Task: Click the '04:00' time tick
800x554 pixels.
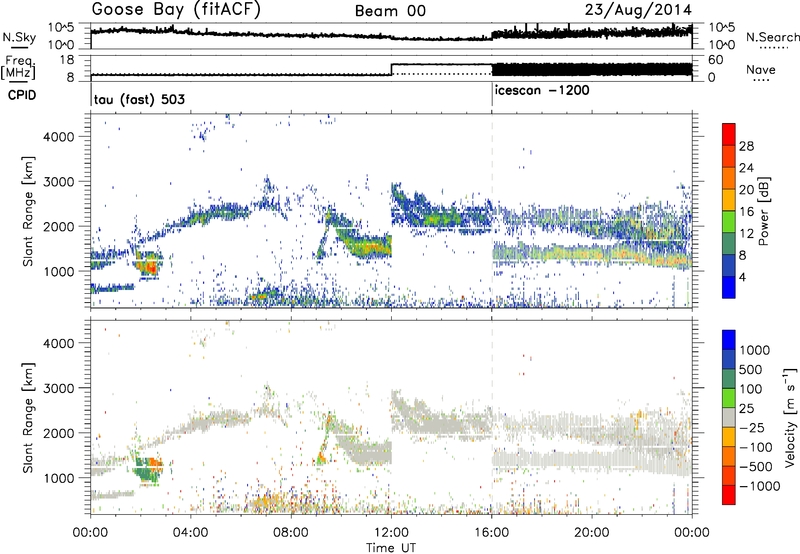Action: click(190, 533)
